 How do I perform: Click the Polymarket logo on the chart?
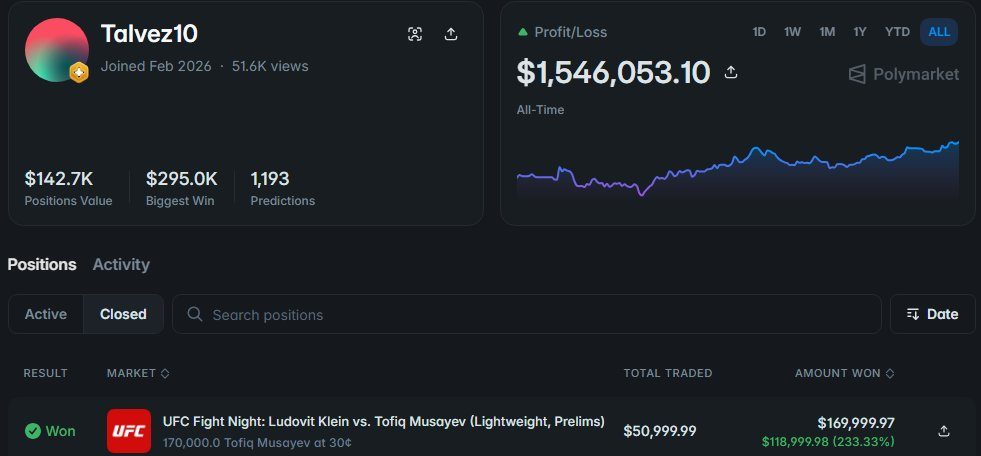tap(903, 74)
